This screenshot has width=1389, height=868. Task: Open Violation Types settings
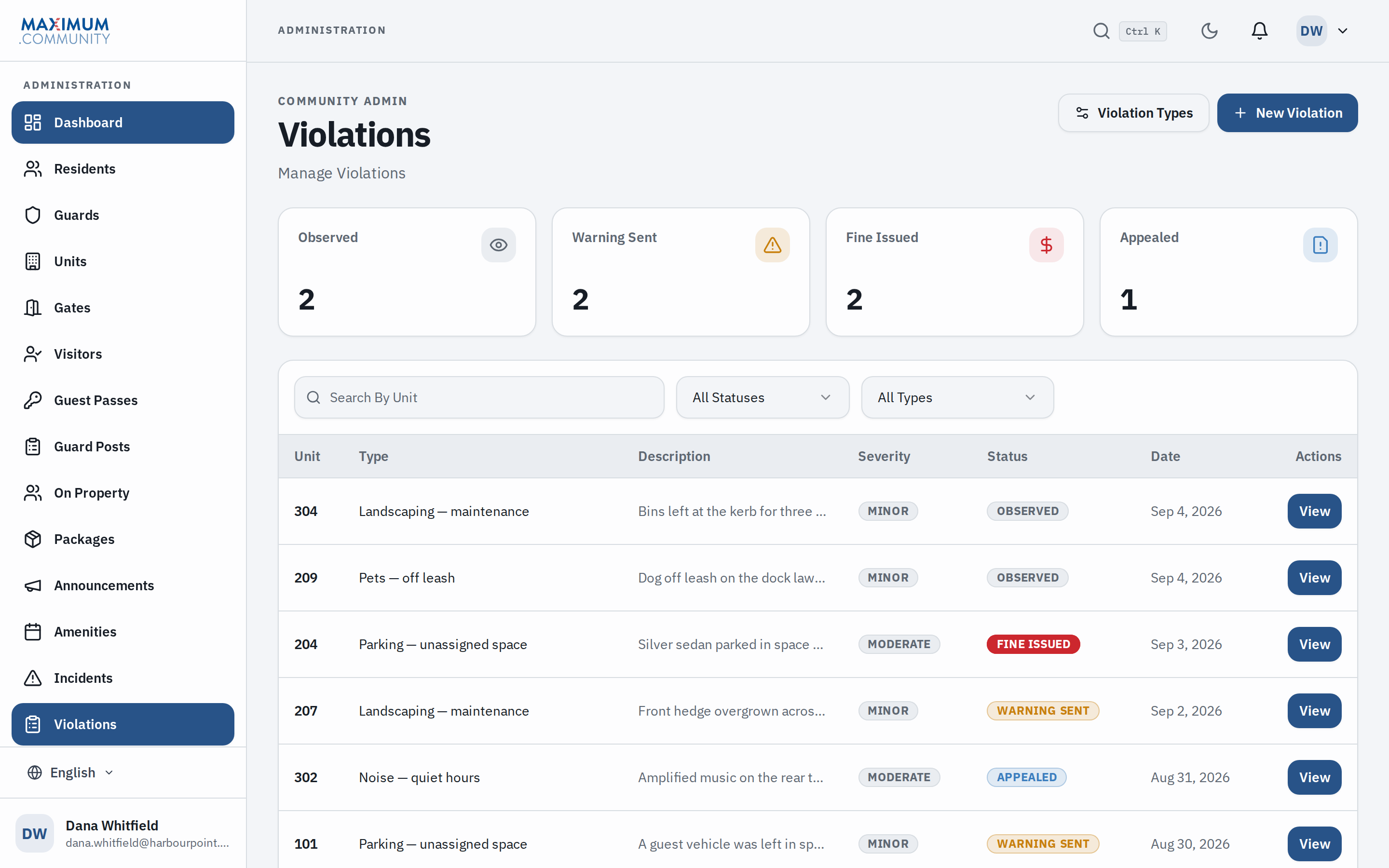pos(1133,113)
